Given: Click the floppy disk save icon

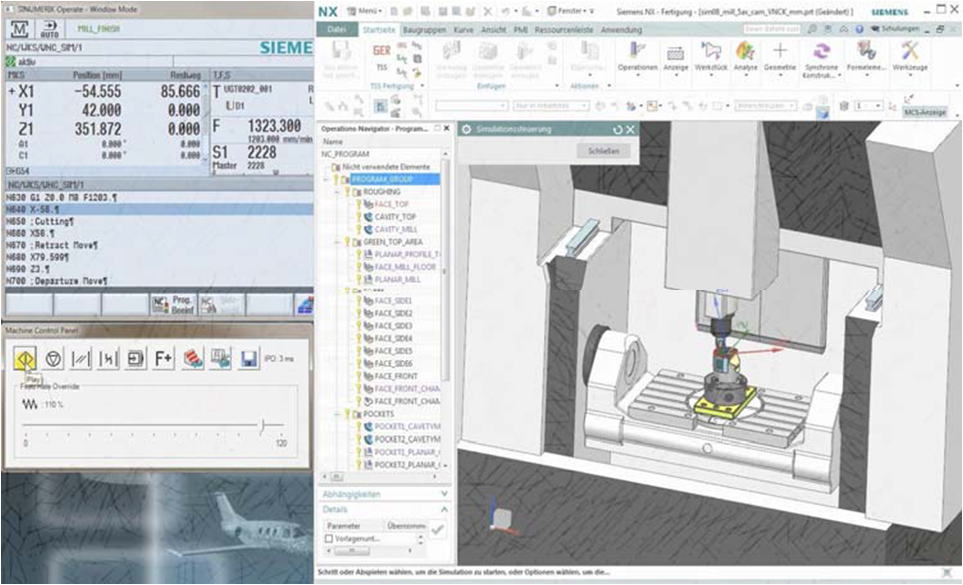Looking at the screenshot, I should 249,358.
